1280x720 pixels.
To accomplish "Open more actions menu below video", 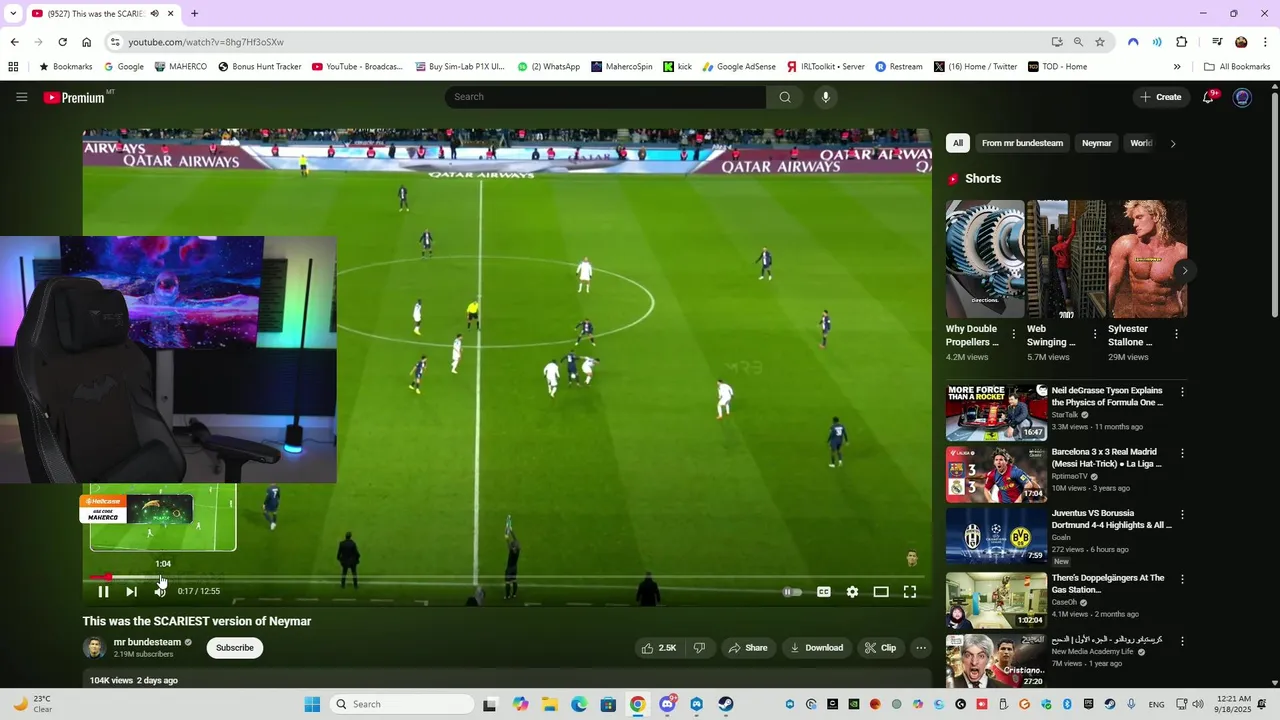I will (x=921, y=648).
